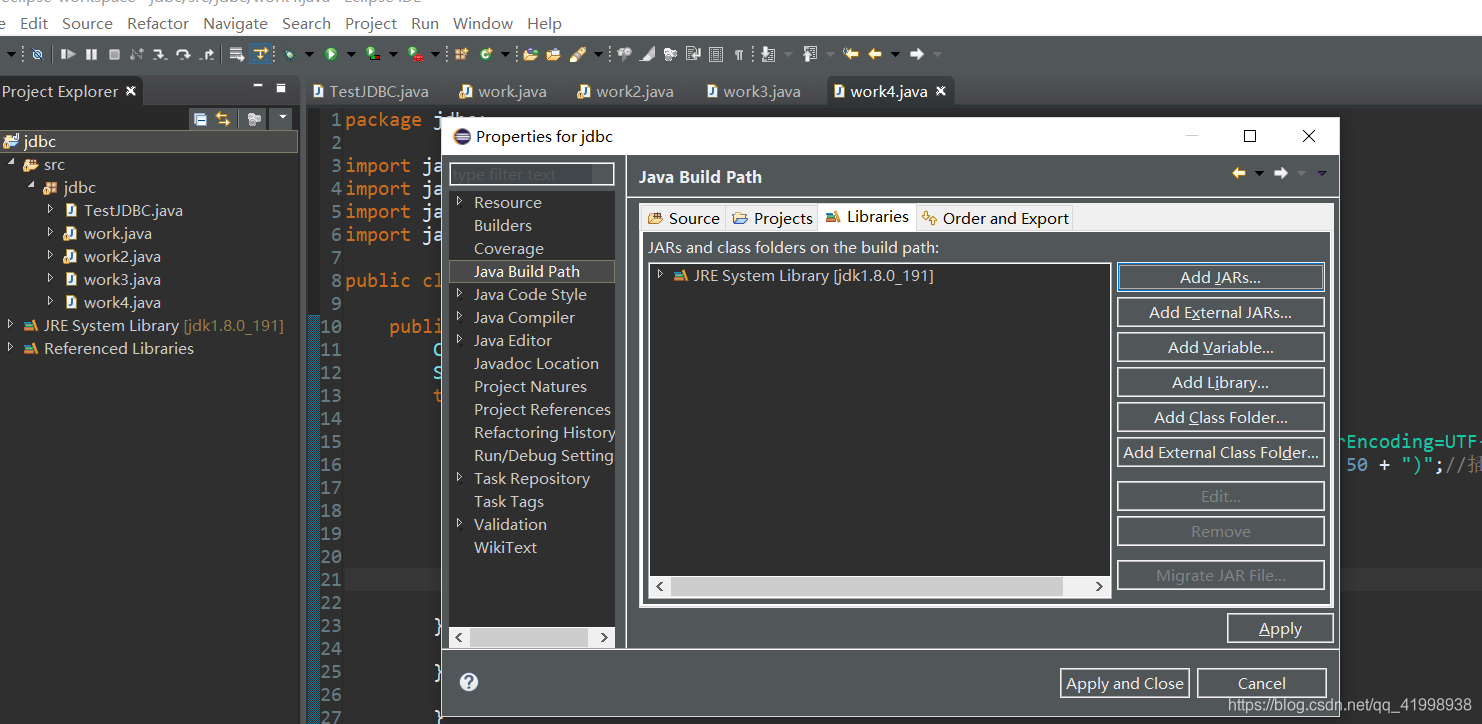Image resolution: width=1482 pixels, height=724 pixels.
Task: Expand JRE System Library in build path list
Action: 660,275
